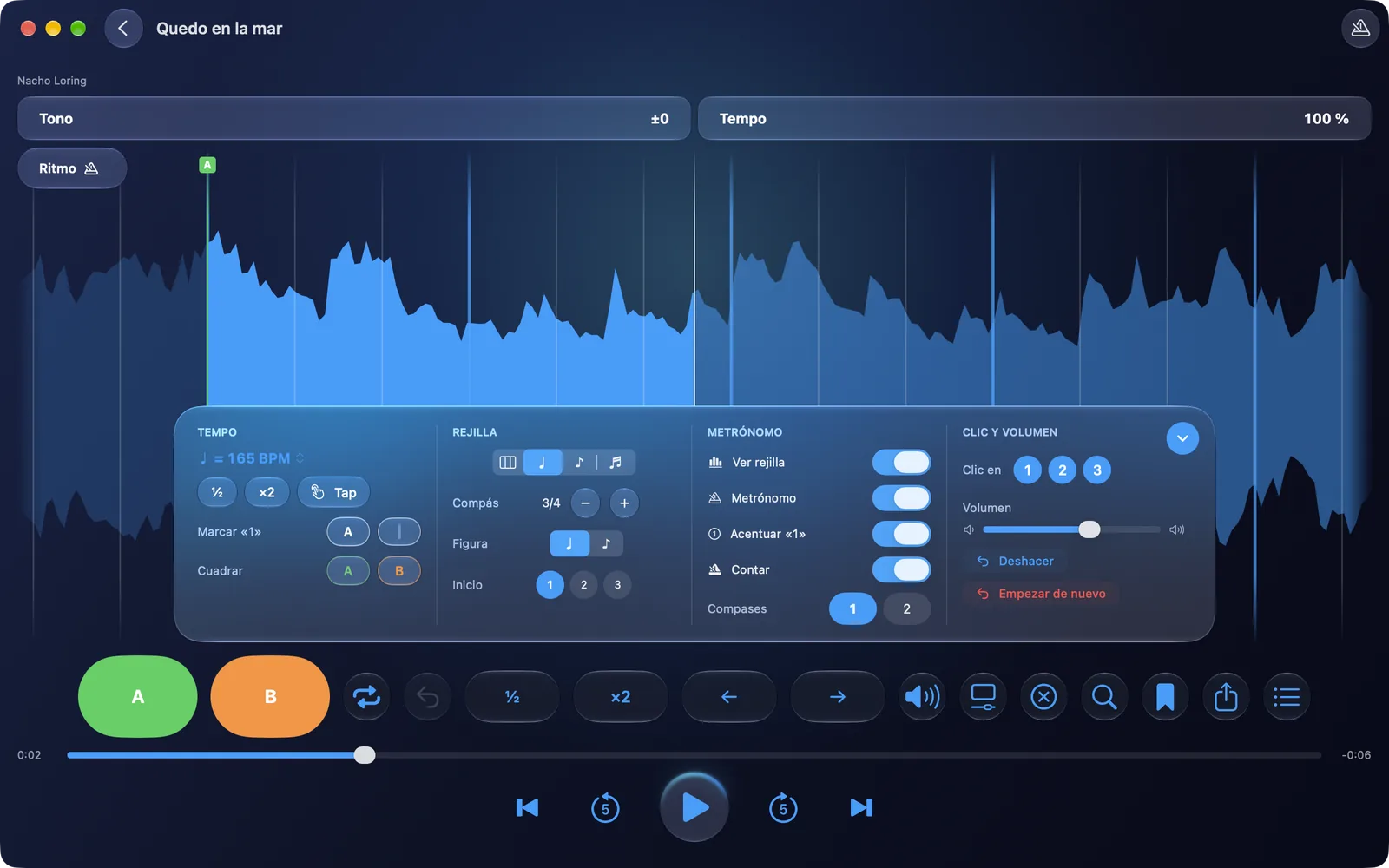The image size is (1389, 868).
Task: Decrease Compás with minus button
Action: coord(585,503)
